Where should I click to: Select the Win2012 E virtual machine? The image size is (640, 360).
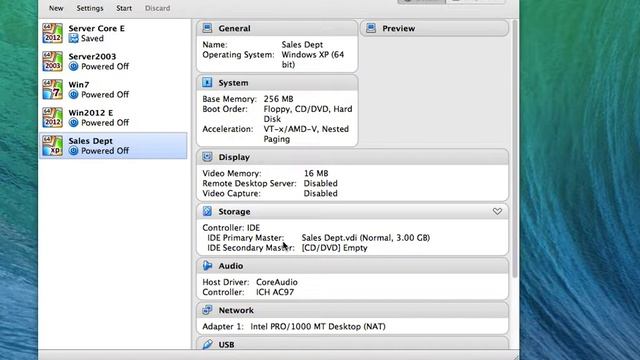(113, 118)
